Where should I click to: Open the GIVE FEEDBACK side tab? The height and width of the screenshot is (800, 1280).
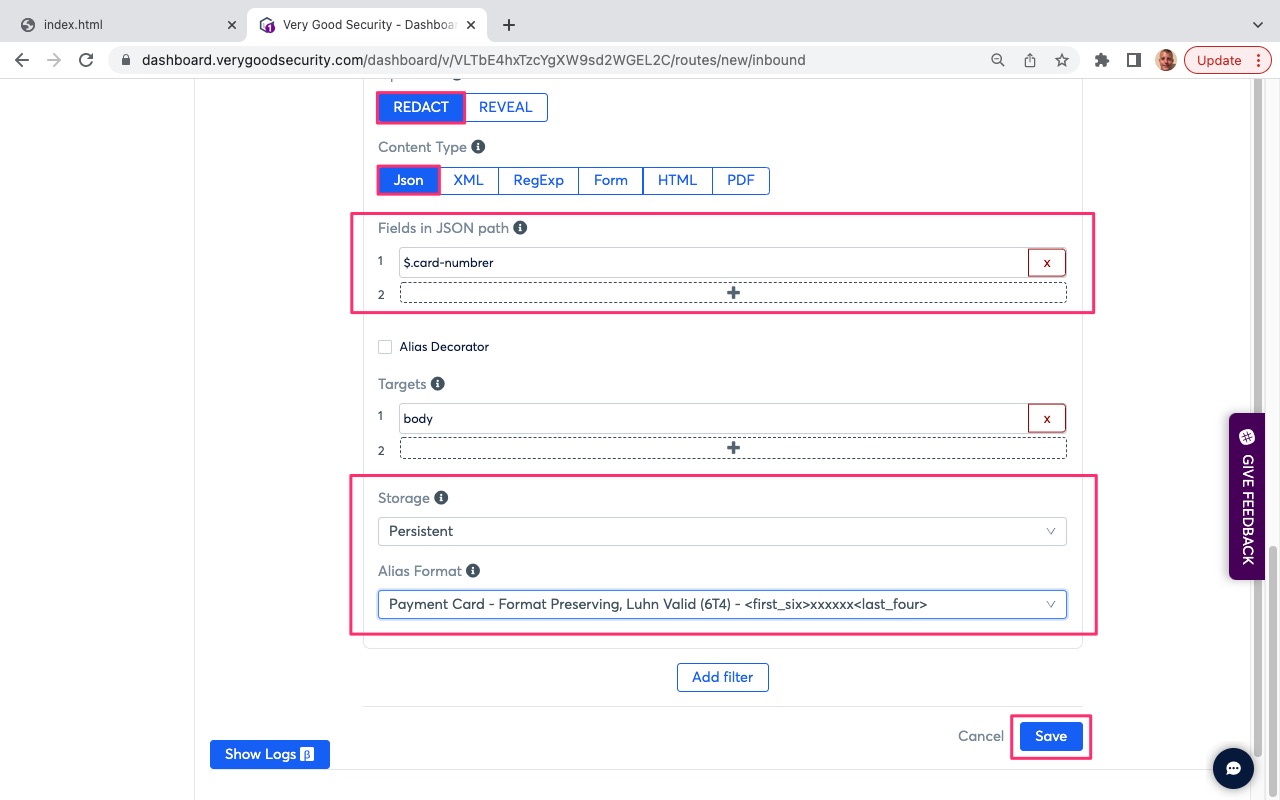1247,496
